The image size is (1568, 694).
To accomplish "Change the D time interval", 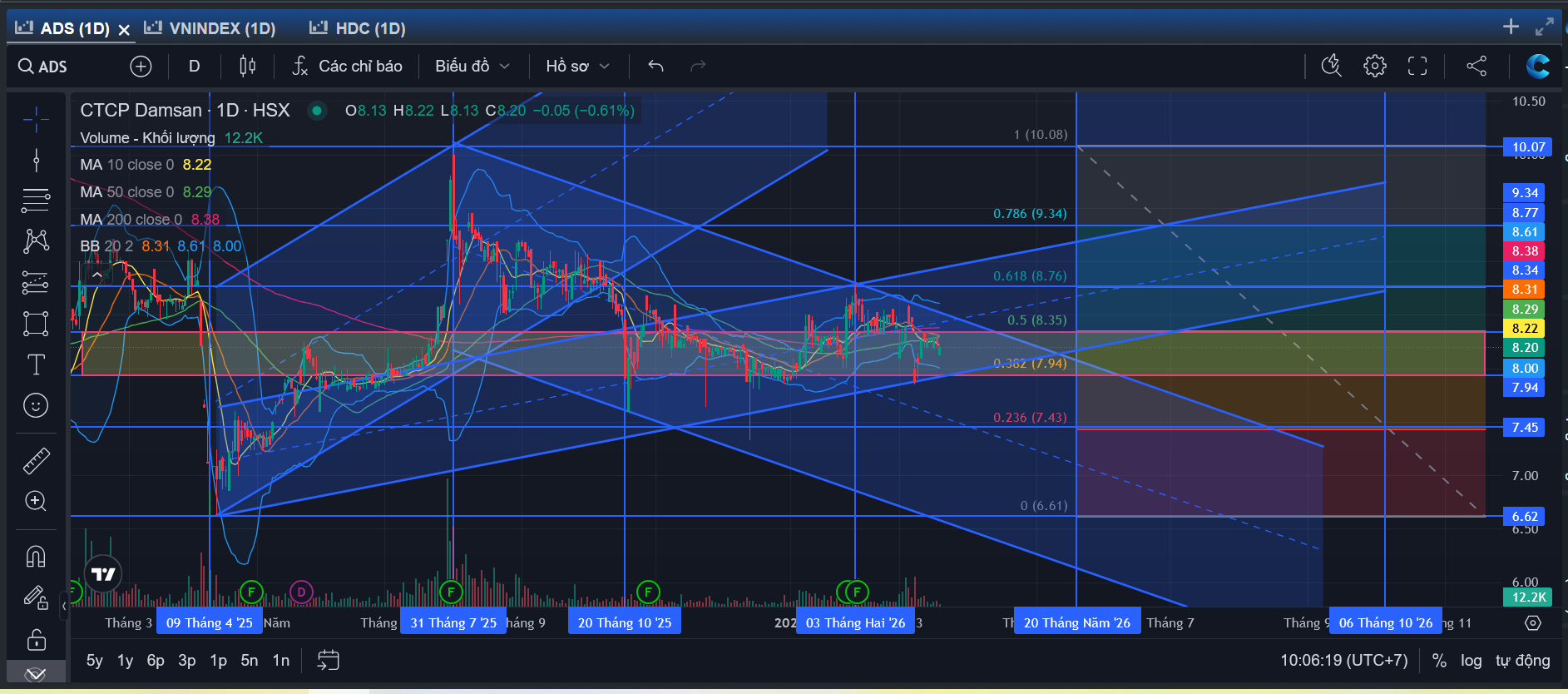I will pyautogui.click(x=195, y=67).
